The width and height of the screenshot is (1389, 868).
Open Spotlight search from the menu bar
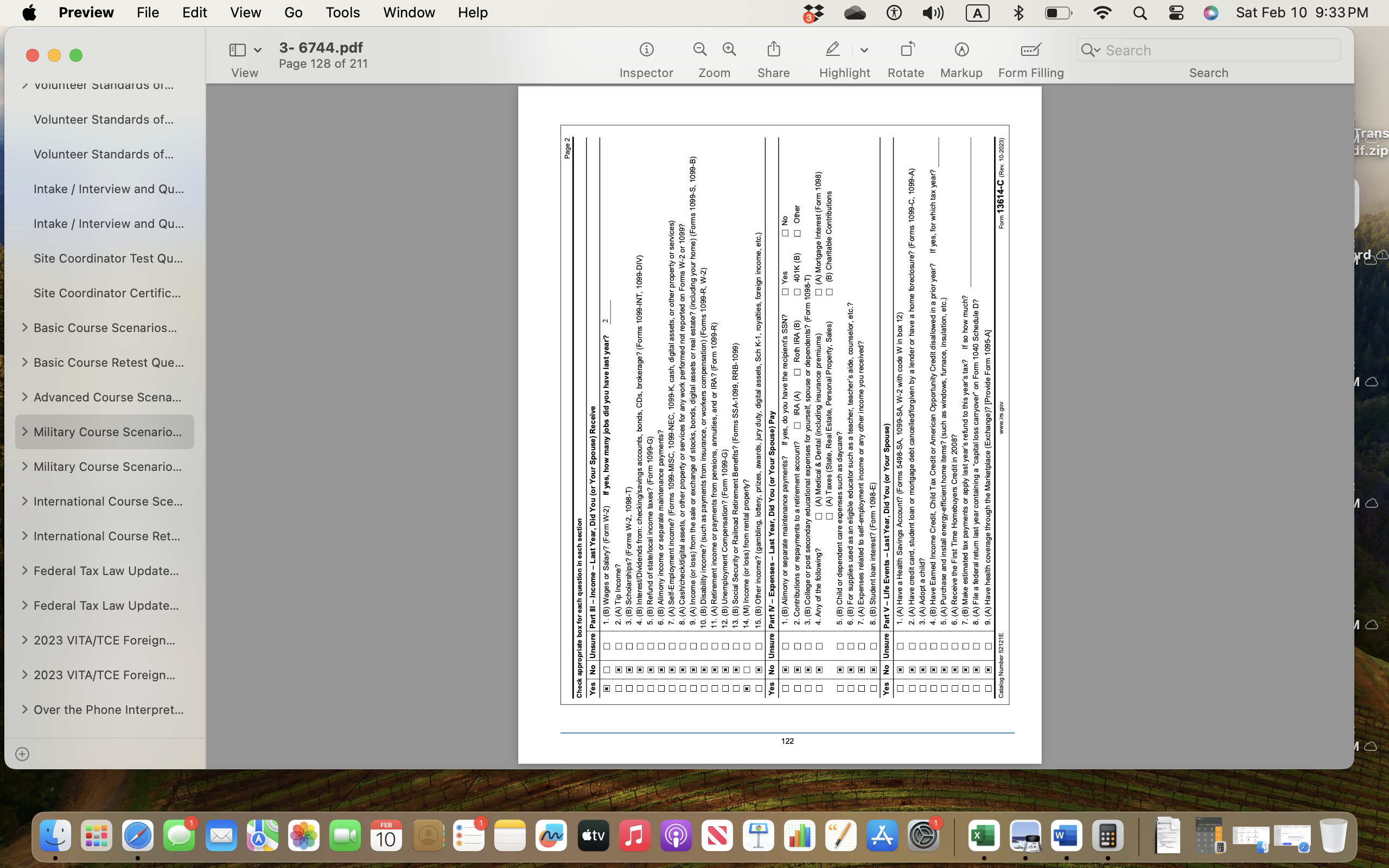(x=1139, y=12)
